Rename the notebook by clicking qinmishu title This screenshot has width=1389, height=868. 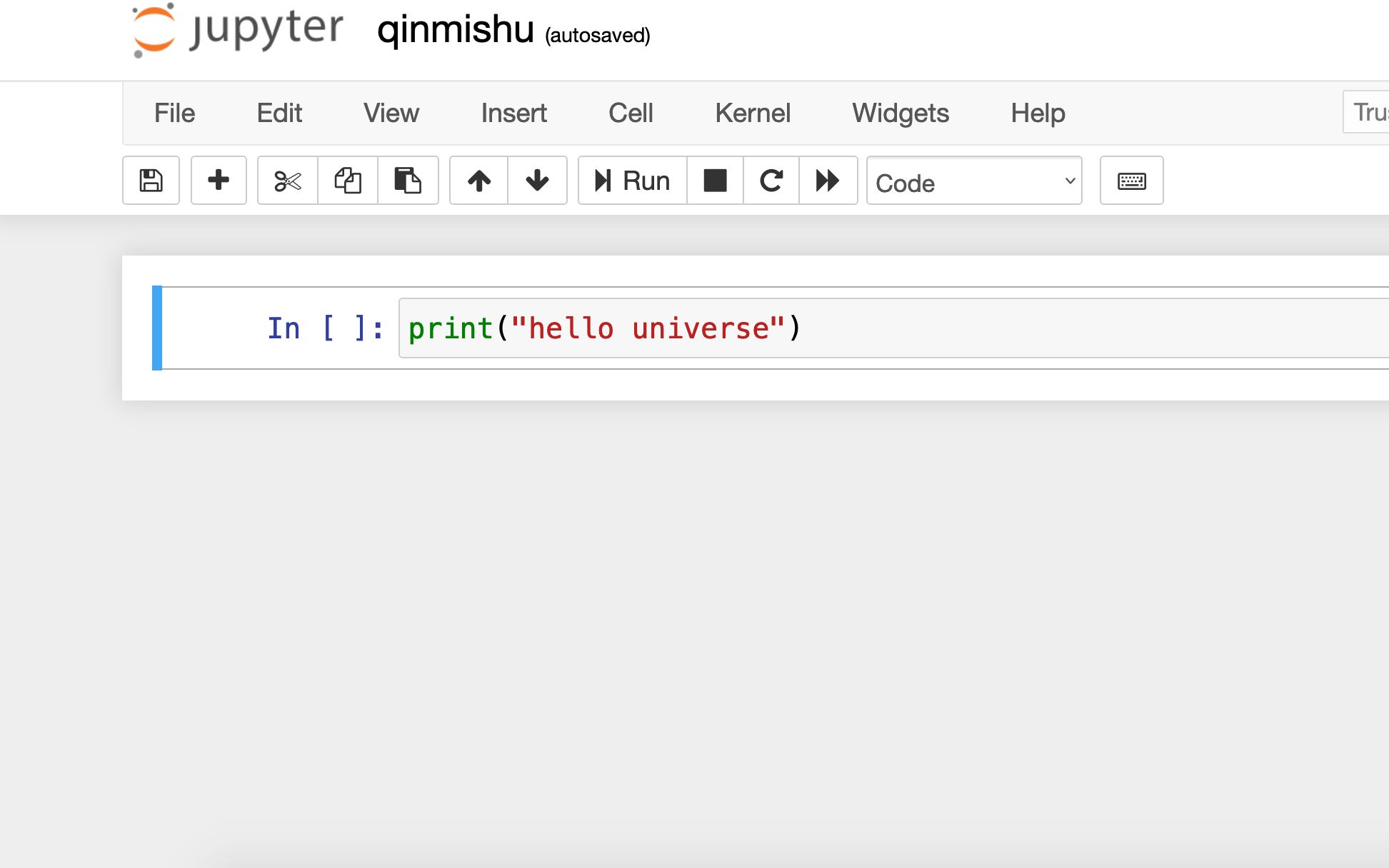455,30
